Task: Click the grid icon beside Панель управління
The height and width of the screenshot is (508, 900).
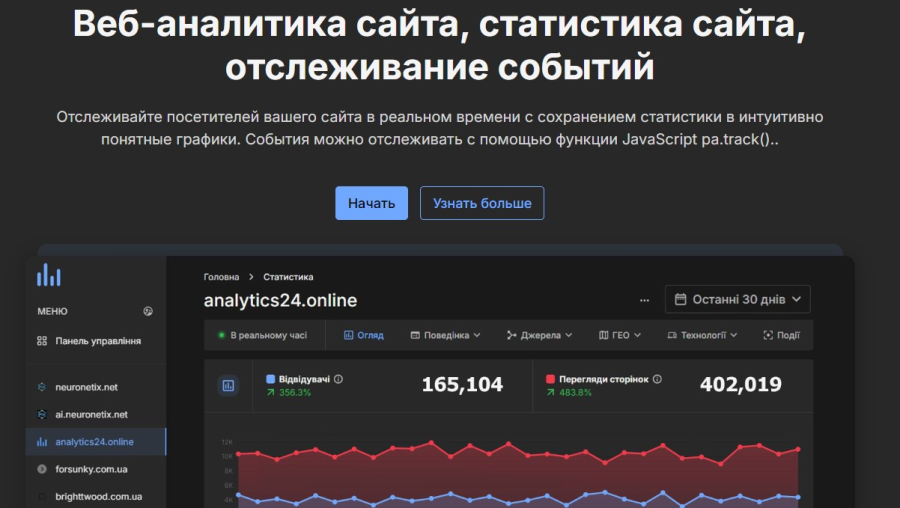Action: point(42,341)
